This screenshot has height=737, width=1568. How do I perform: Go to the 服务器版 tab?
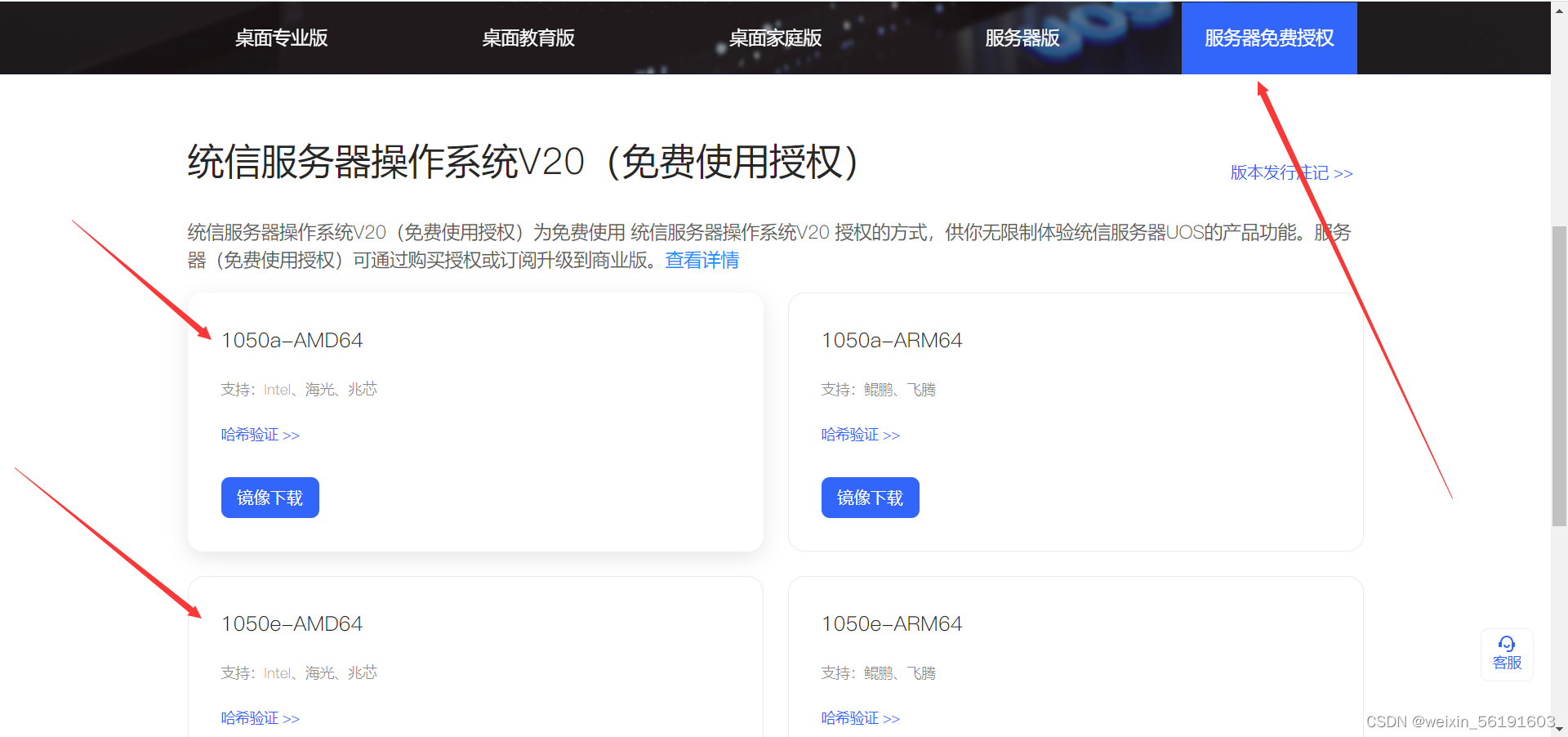tap(1022, 38)
